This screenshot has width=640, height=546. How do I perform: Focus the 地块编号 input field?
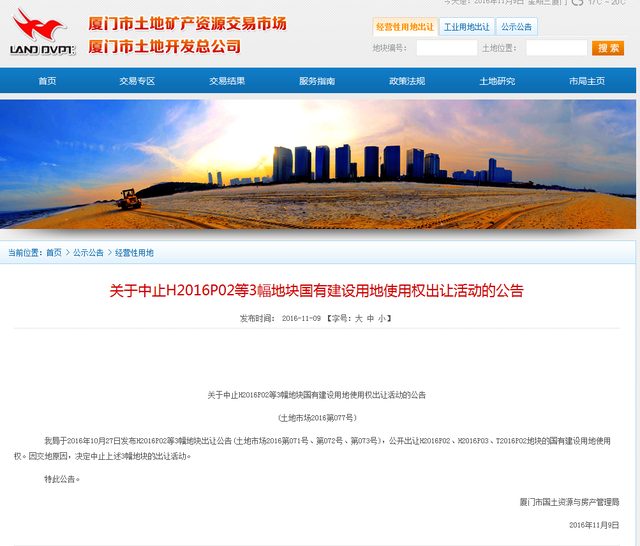click(447, 48)
